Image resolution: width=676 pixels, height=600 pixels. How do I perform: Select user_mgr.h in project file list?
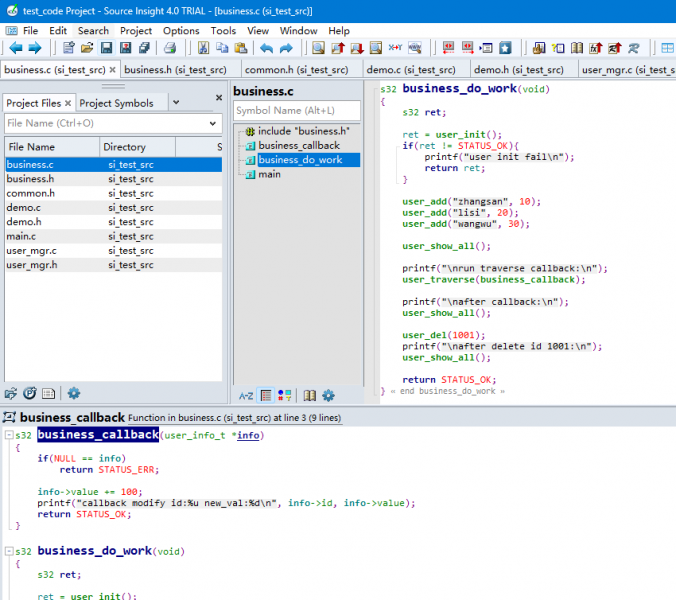coord(113,265)
